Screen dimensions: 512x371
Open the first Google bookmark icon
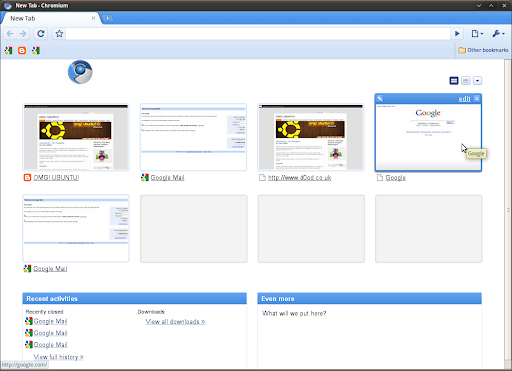point(8,51)
